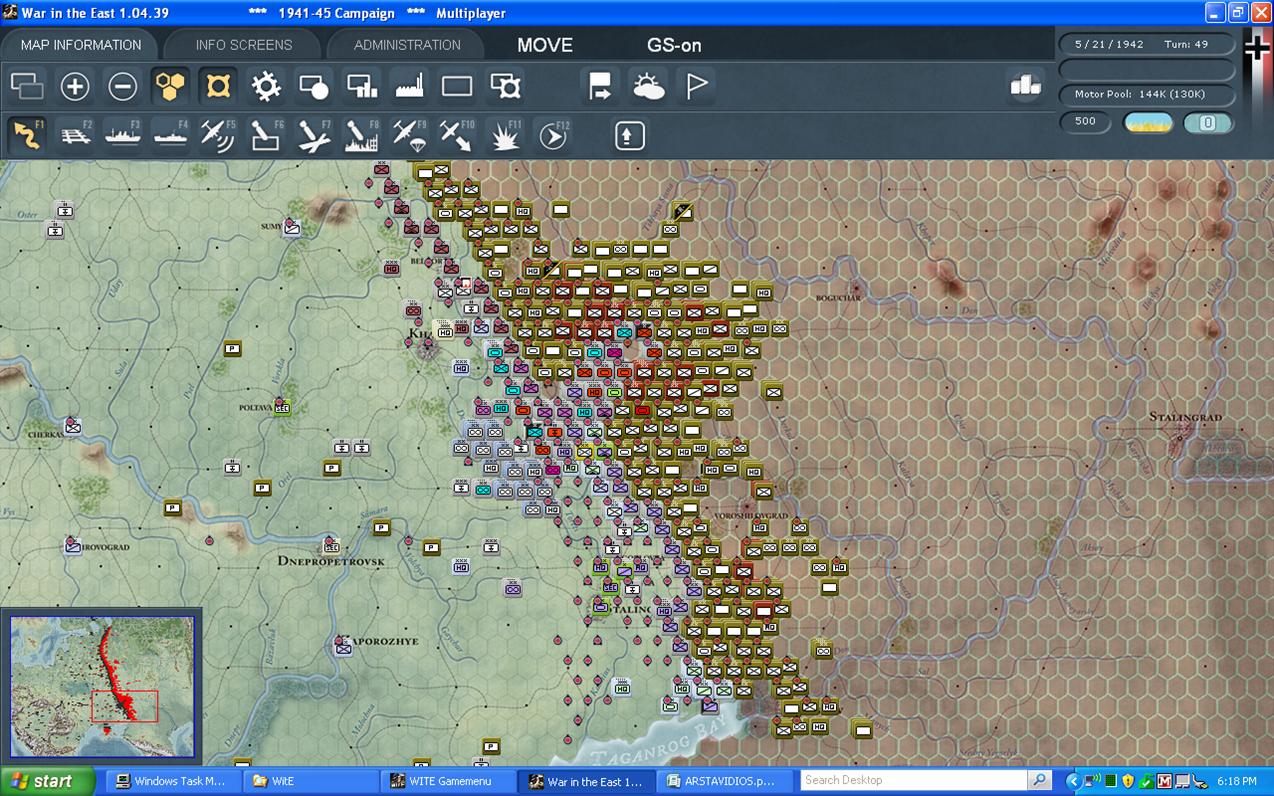Toggle the yellow fort level icon
The width and height of the screenshot is (1274, 796).
(x=218, y=87)
